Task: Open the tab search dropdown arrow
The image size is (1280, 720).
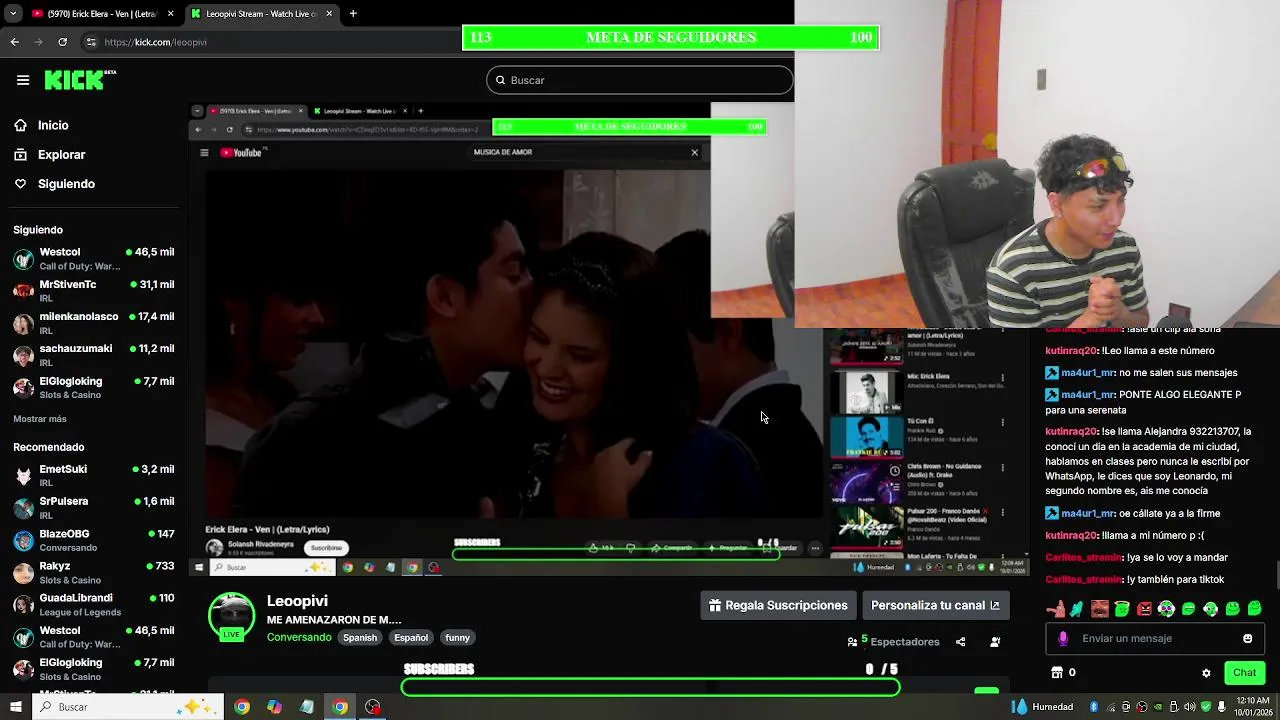Action: coord(13,14)
